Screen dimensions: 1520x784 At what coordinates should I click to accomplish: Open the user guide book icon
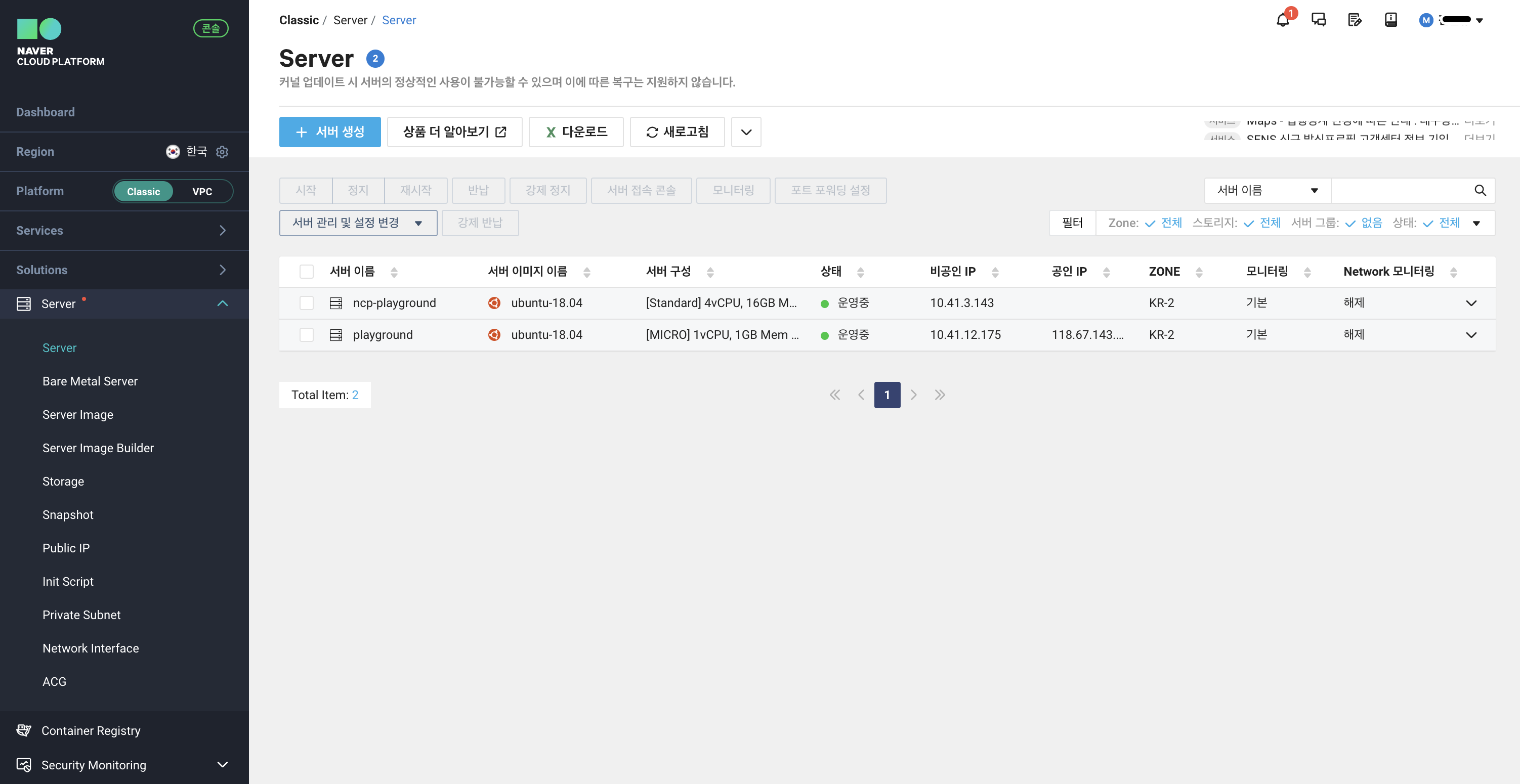pos(1391,20)
